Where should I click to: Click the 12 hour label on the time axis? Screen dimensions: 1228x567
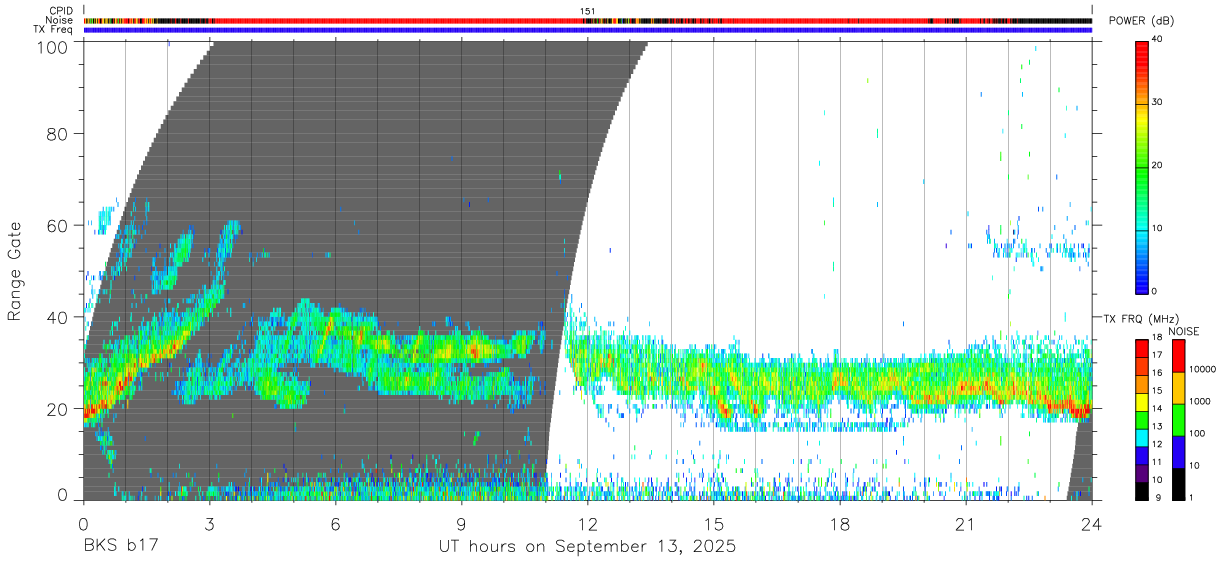588,524
